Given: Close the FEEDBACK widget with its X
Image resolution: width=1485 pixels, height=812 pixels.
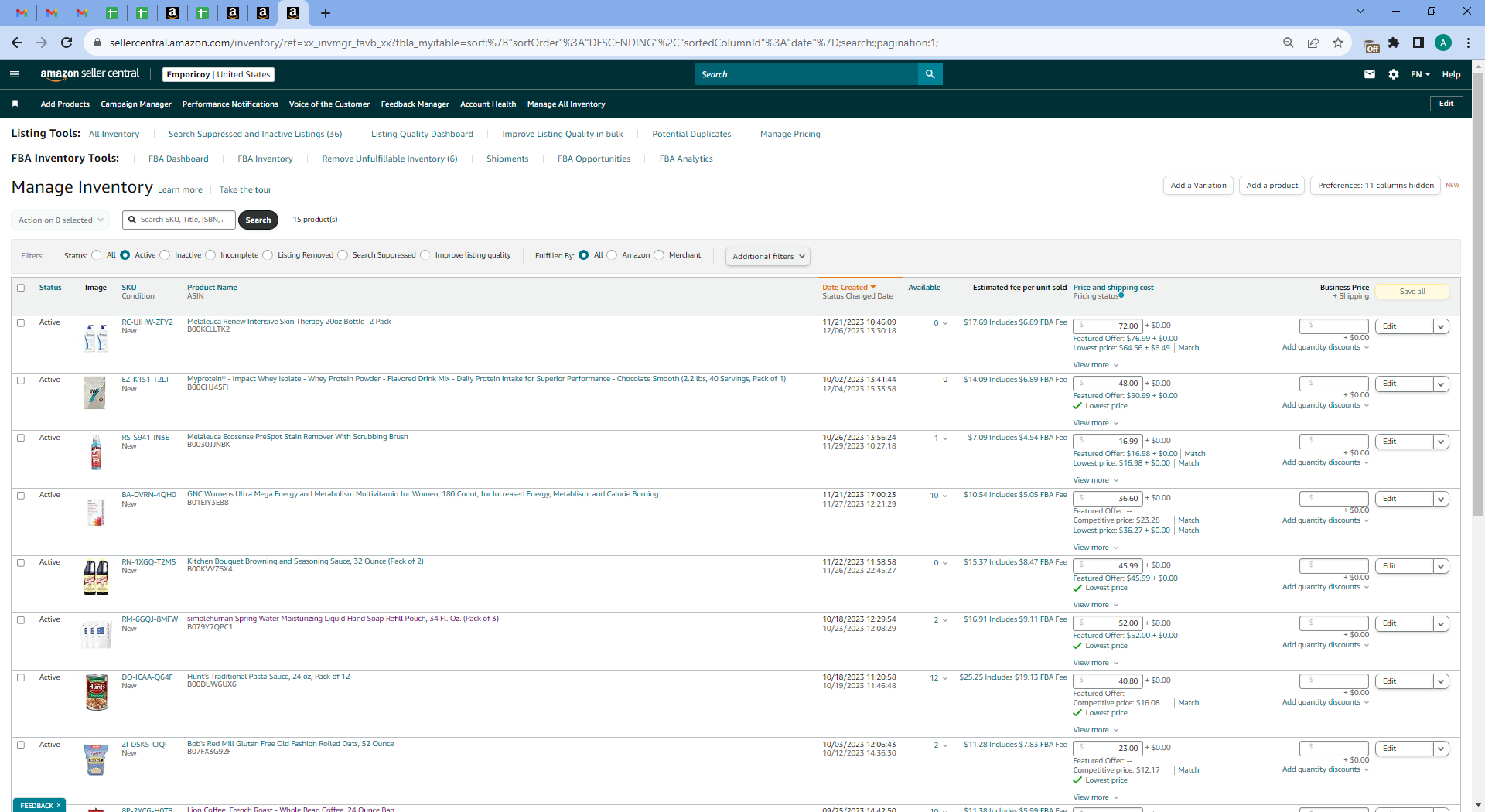Looking at the screenshot, I should (59, 805).
